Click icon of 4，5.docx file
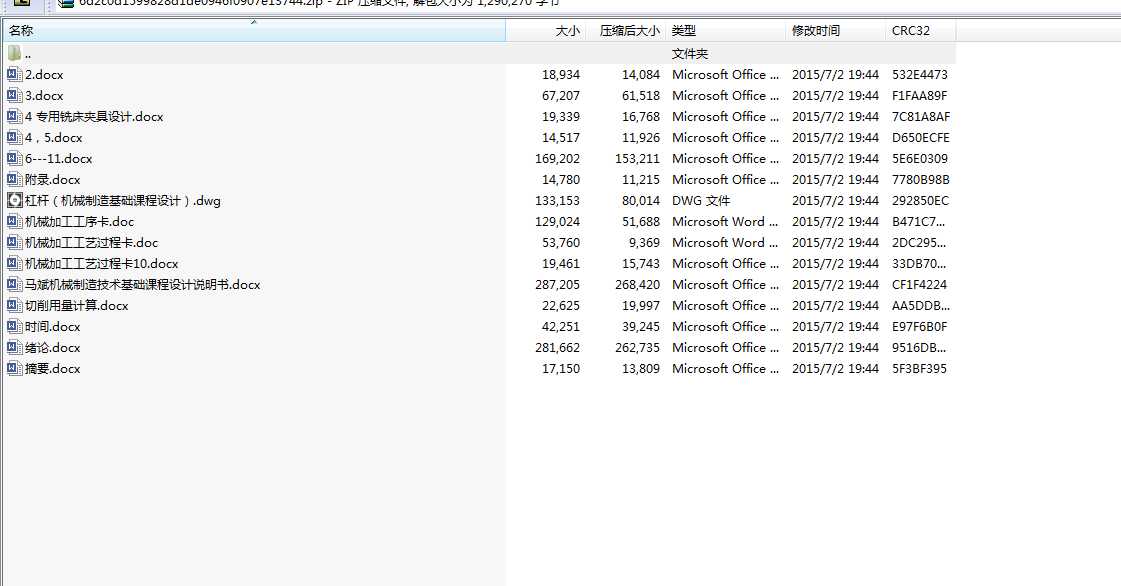Screen dimensions: 1121x586 coord(14,137)
